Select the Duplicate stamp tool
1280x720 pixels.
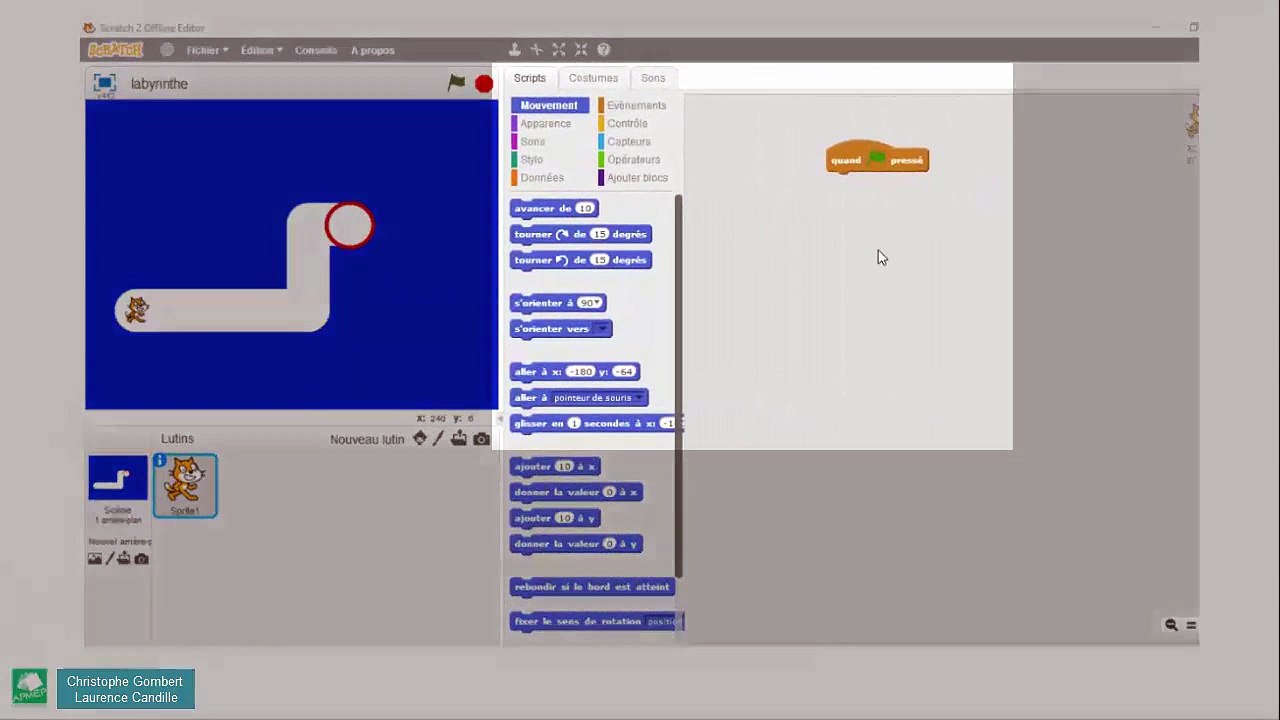click(x=515, y=50)
